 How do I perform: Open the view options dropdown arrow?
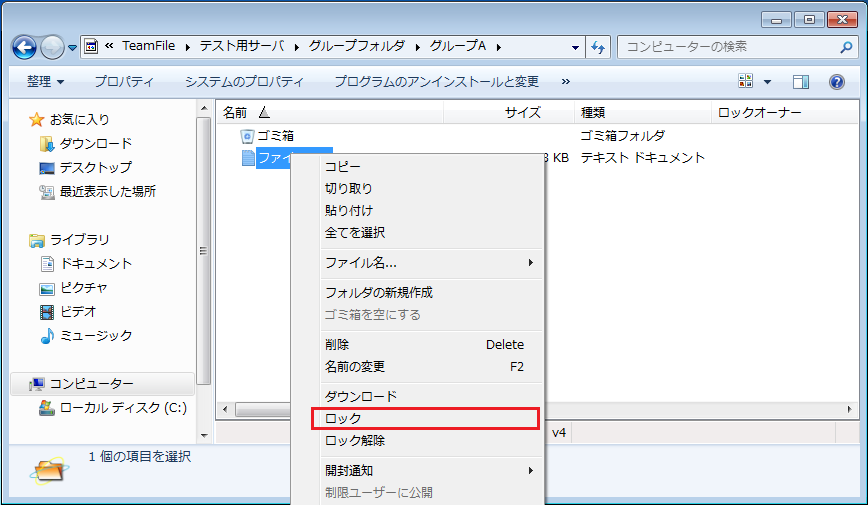[x=768, y=81]
